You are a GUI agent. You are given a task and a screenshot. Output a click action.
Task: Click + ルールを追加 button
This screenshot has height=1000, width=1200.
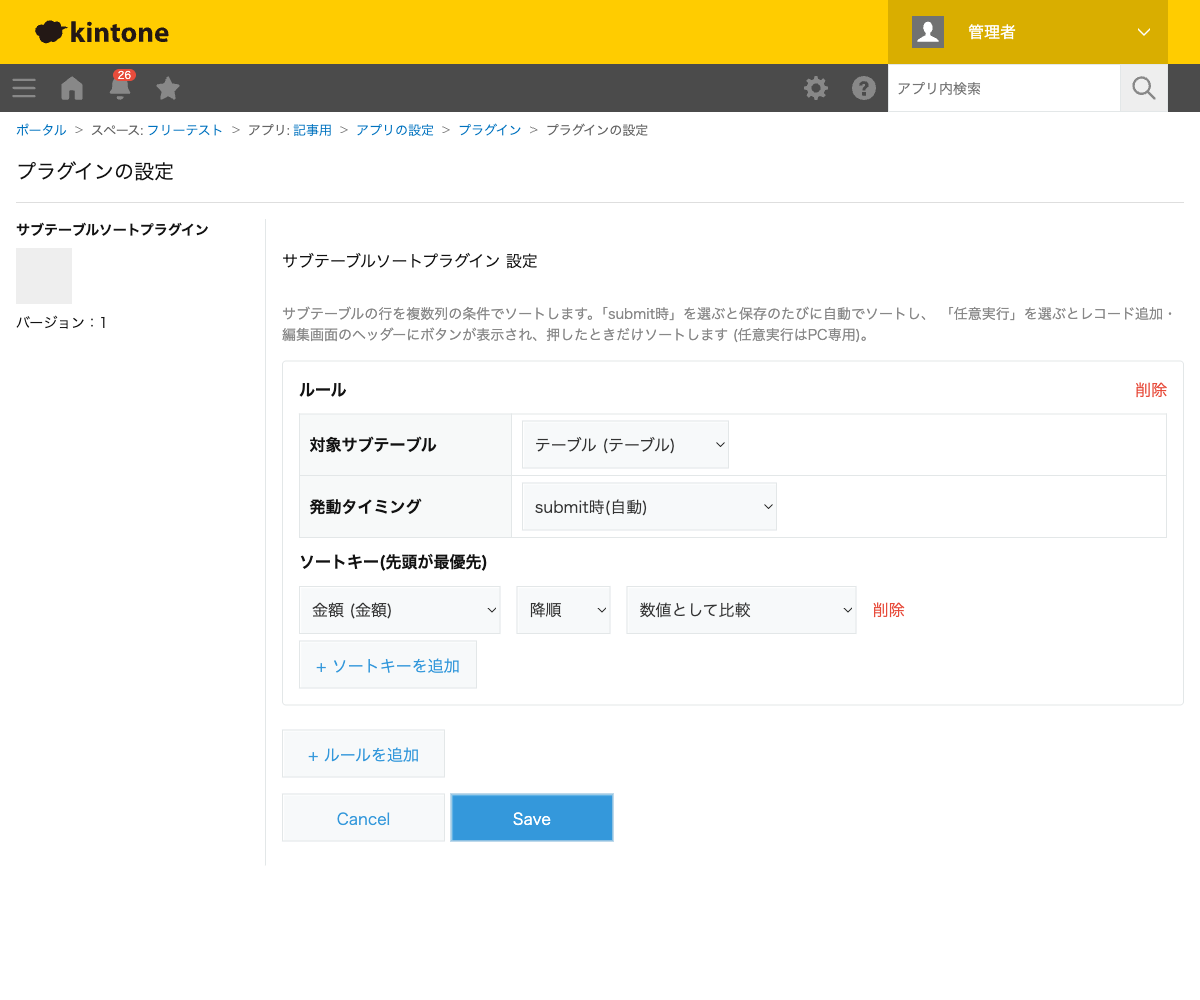pos(363,754)
